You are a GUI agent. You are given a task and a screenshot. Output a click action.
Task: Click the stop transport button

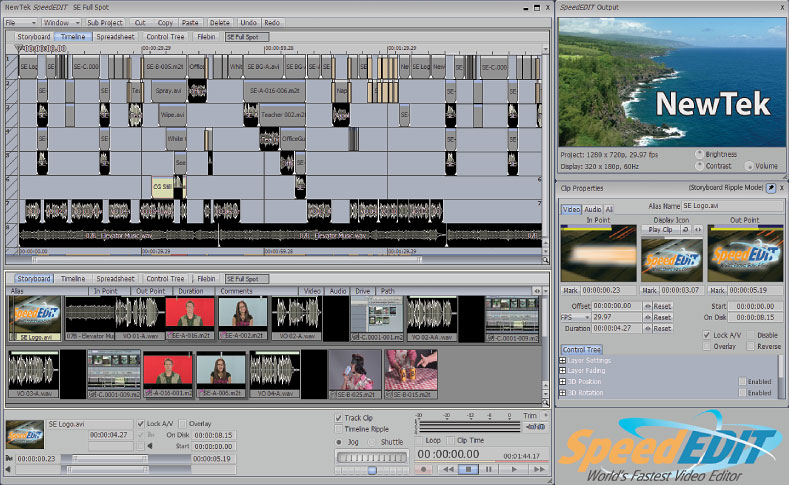(x=468, y=469)
